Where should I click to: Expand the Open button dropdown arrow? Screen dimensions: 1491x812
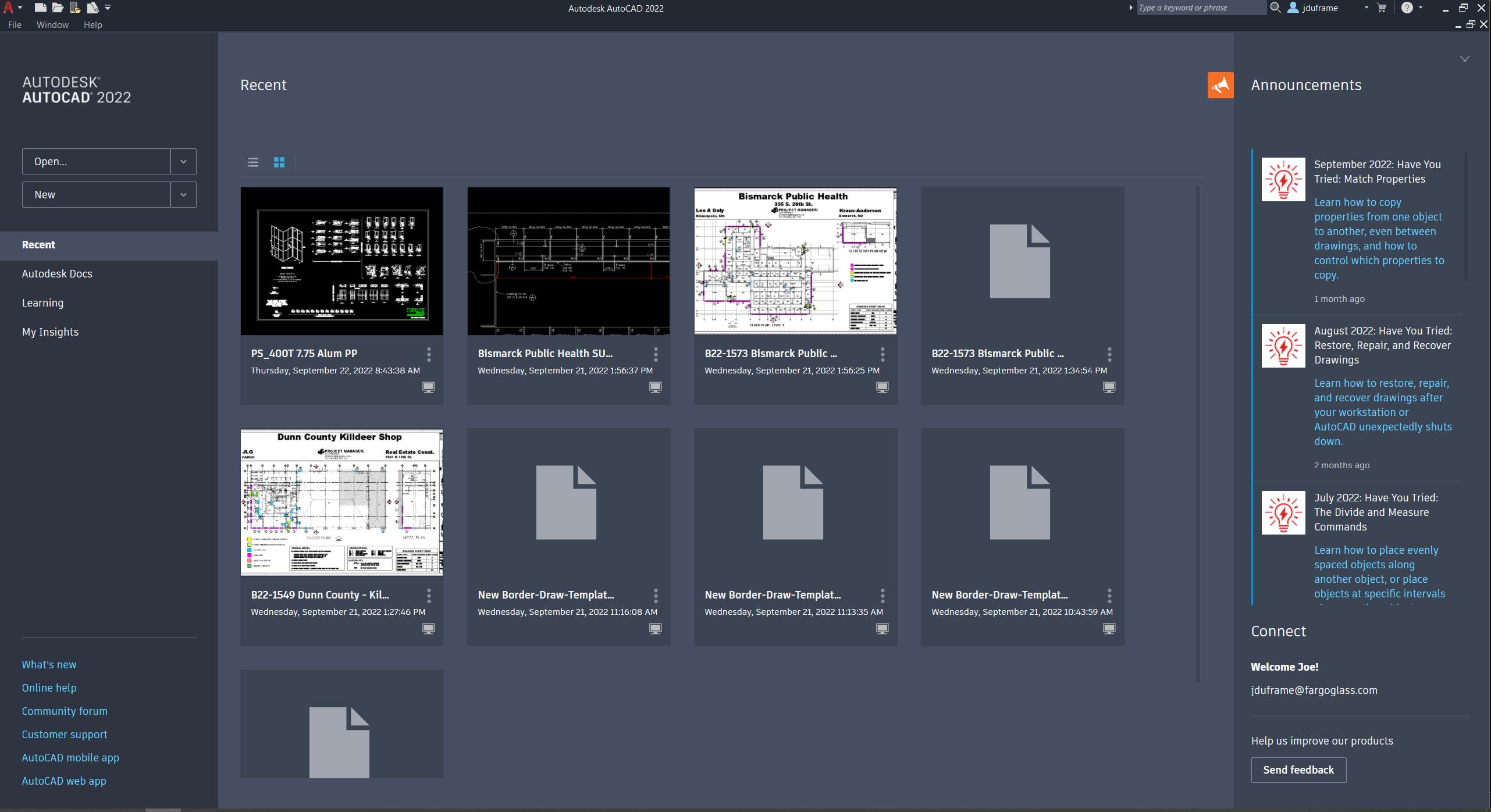[x=183, y=161]
